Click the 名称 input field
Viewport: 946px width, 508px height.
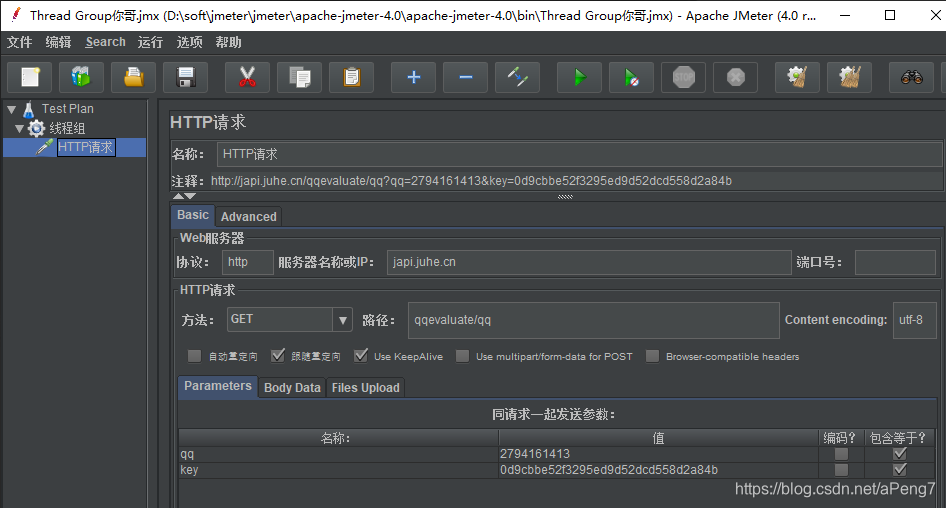[579, 154]
